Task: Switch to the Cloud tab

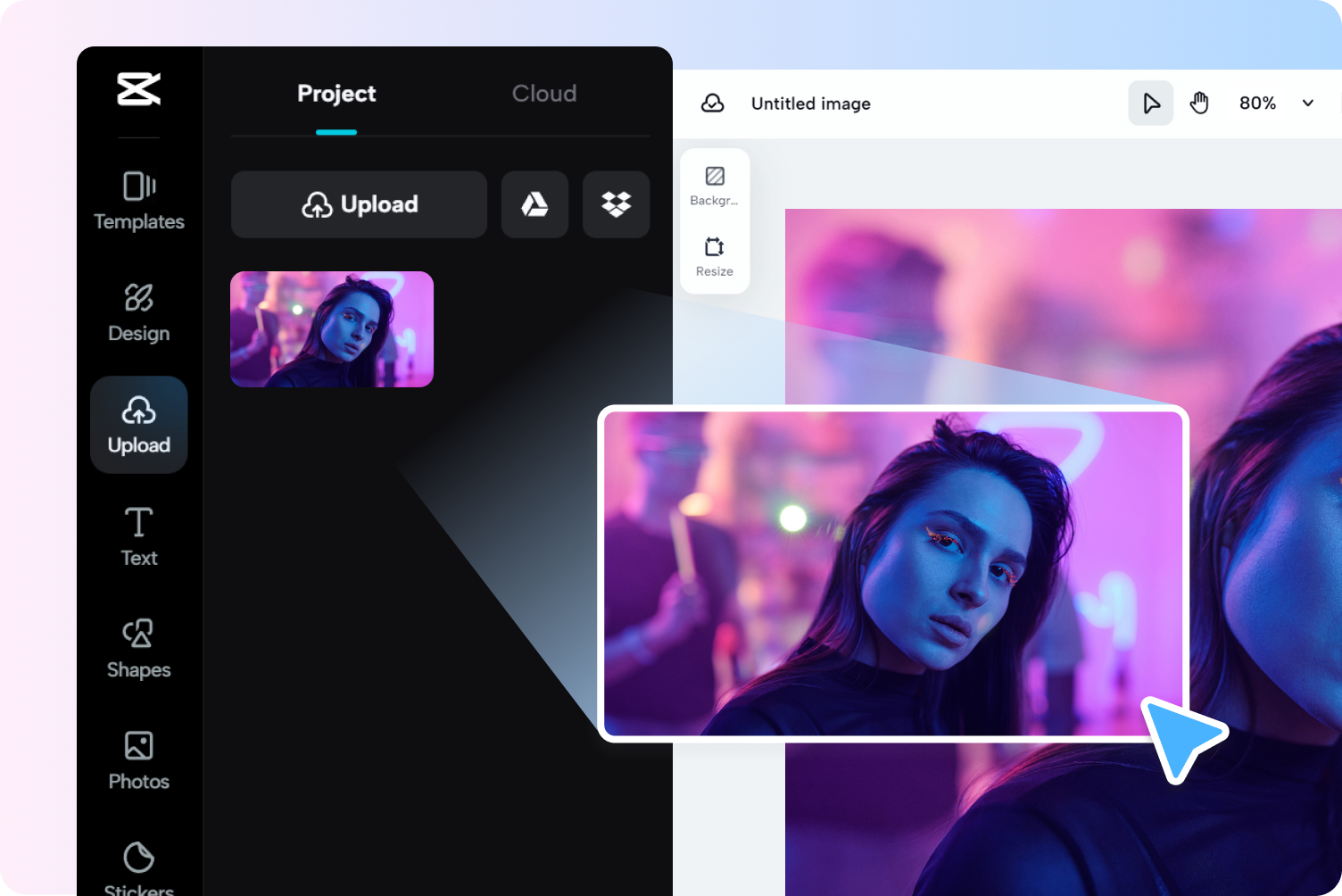Action: click(x=544, y=94)
